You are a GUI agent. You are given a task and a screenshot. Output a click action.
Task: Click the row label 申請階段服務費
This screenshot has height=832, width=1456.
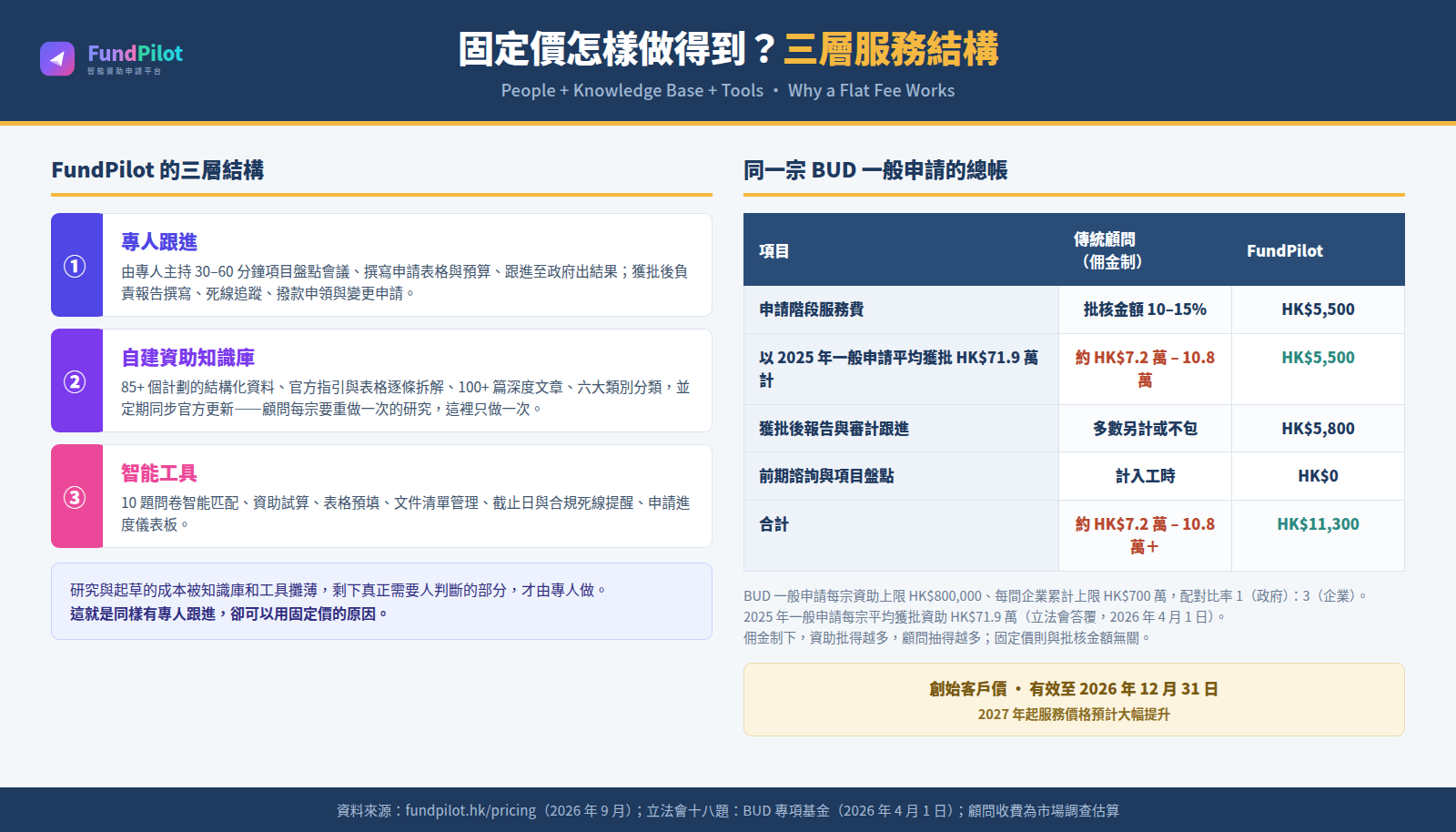point(812,309)
